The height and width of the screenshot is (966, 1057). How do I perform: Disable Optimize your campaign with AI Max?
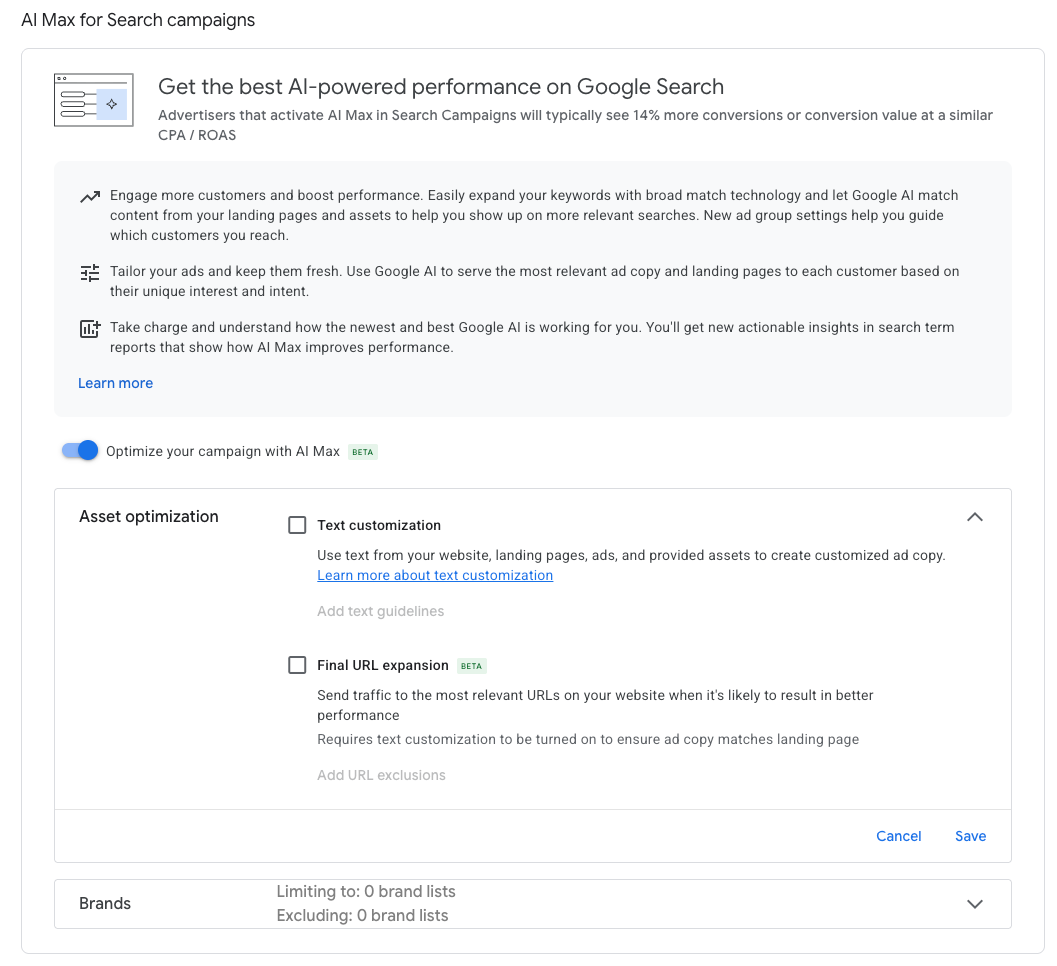[x=78, y=450]
